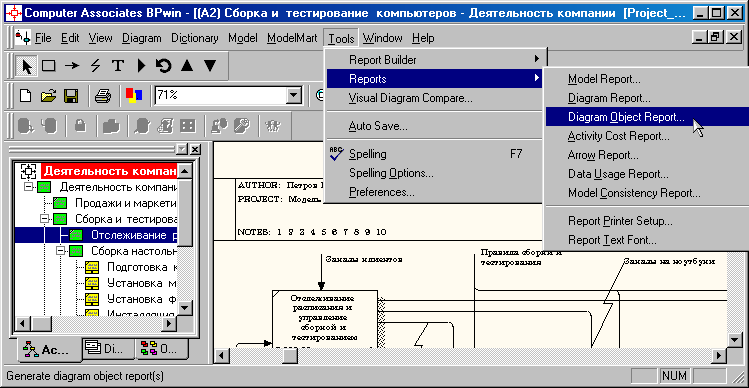Image resolution: width=749 pixels, height=388 pixels.
Task: Click the greyed scroll review icon
Action: tap(165, 126)
